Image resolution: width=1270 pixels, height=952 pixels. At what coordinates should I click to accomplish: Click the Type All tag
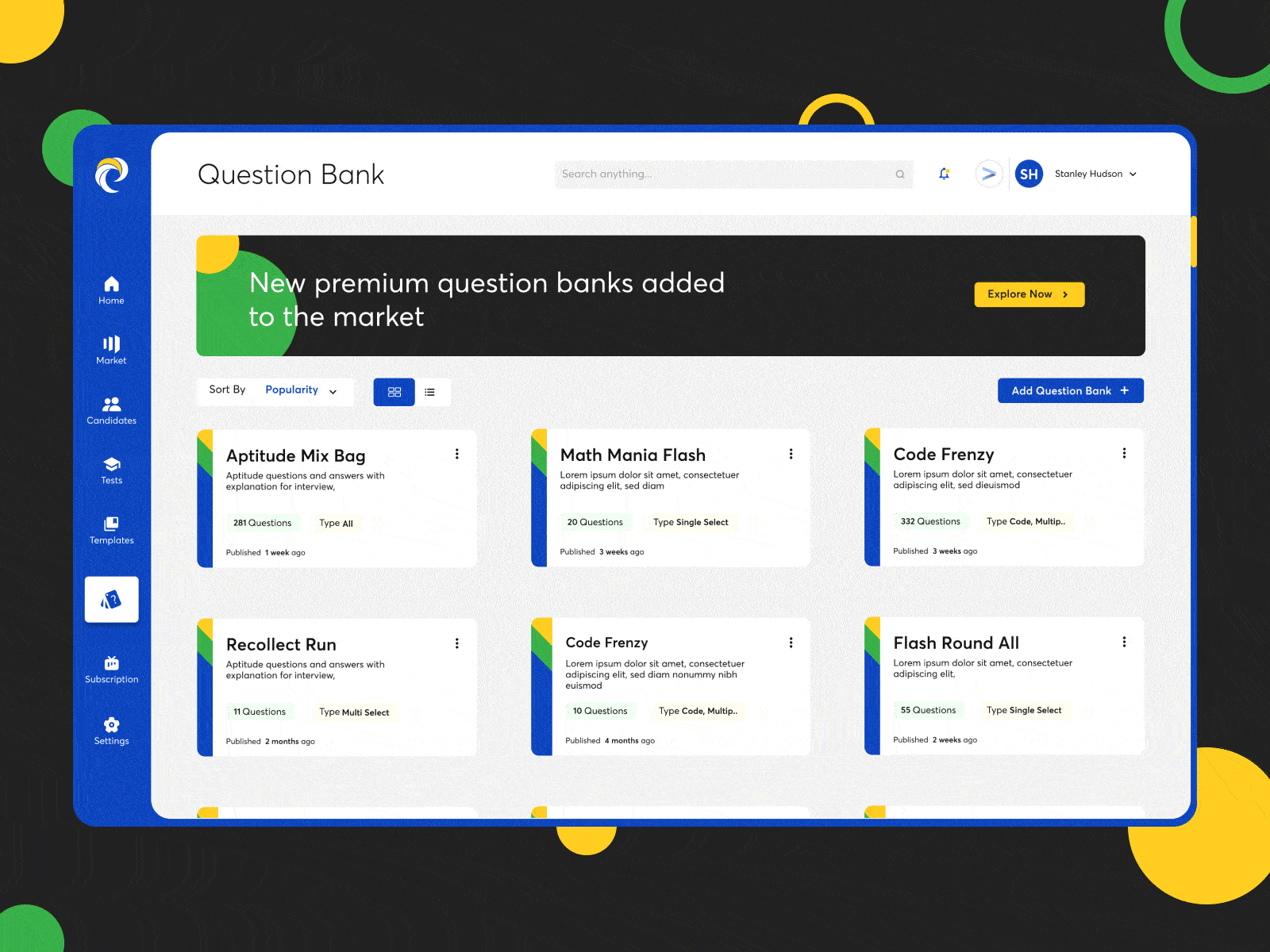[x=337, y=523]
